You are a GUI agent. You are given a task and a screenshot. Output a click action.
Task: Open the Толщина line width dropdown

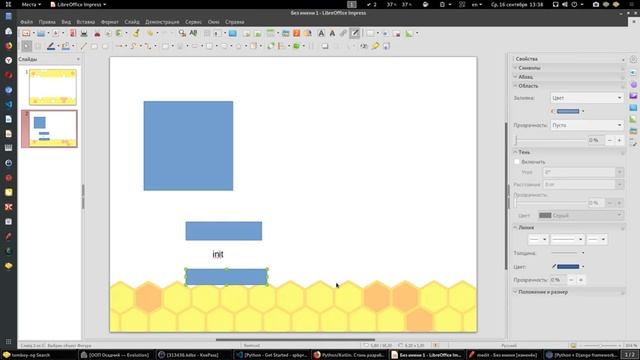[567, 253]
